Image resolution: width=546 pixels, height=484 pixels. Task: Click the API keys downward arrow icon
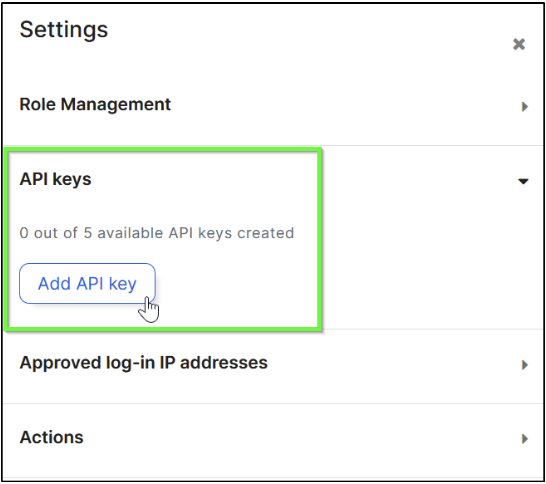(x=523, y=181)
